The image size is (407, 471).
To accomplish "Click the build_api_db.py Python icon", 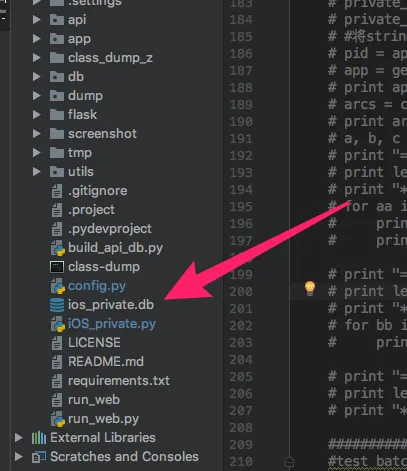I will click(57, 248).
